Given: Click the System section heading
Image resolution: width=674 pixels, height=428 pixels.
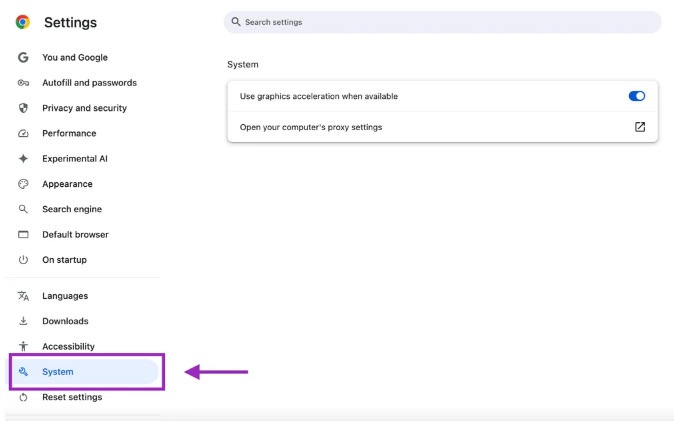Looking at the screenshot, I should (x=243, y=64).
